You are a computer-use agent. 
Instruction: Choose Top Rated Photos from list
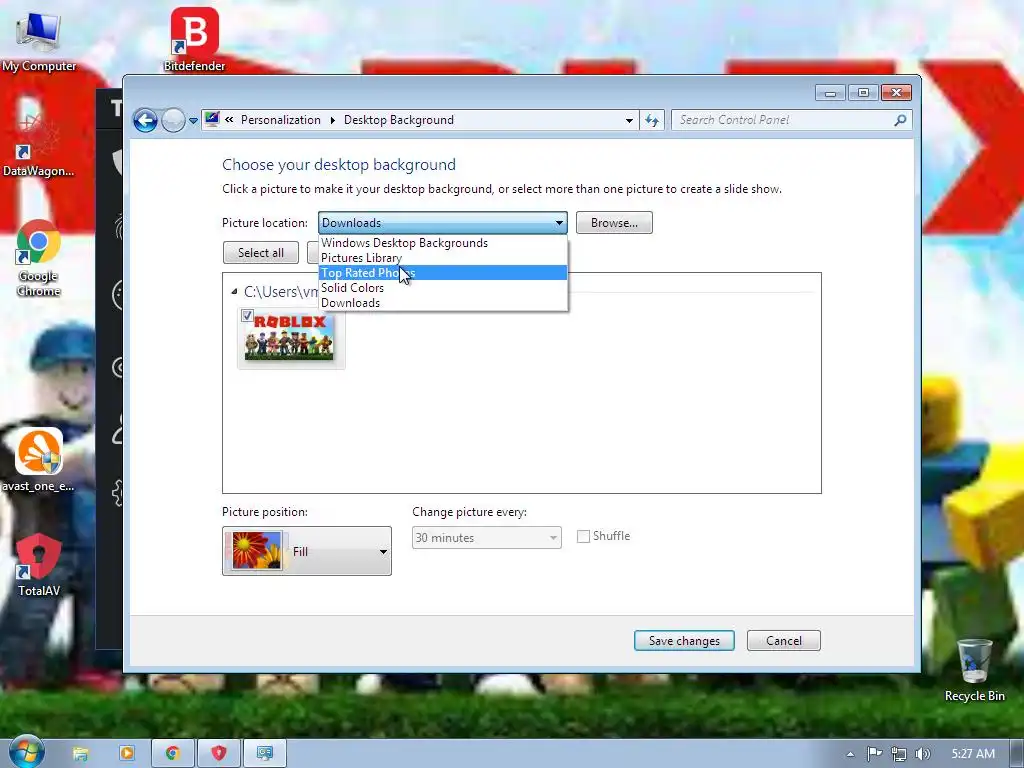443,273
